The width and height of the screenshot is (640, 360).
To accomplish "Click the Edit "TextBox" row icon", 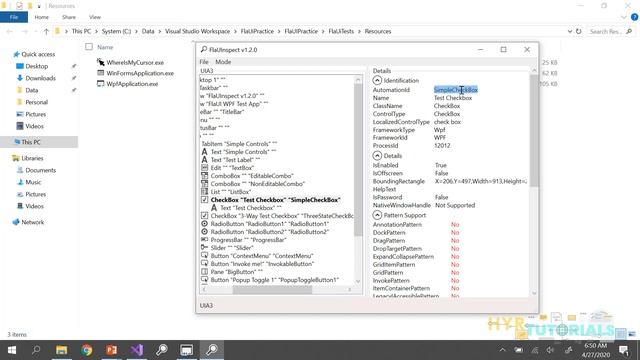I will coord(204,168).
